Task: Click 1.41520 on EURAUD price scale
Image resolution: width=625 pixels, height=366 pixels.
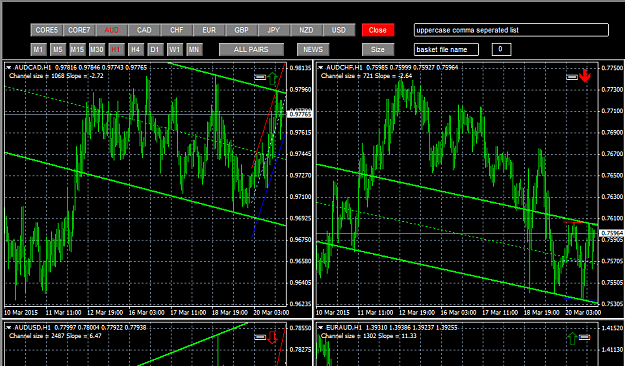Action: [x=612, y=328]
